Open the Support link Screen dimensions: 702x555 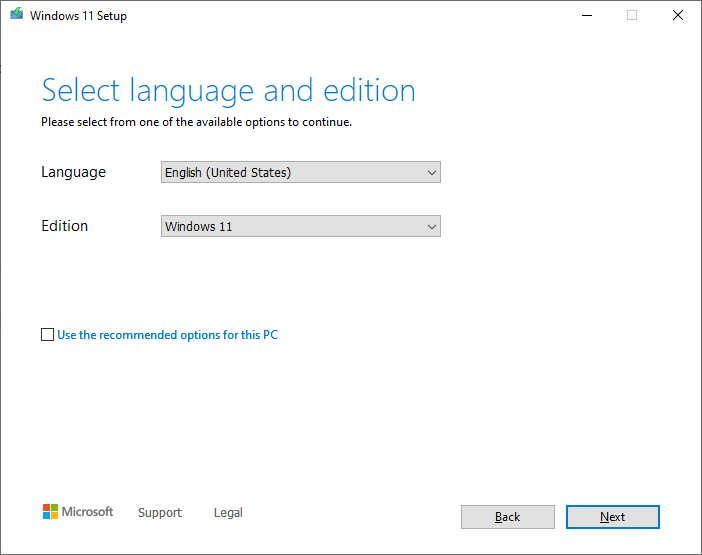pyautogui.click(x=160, y=512)
